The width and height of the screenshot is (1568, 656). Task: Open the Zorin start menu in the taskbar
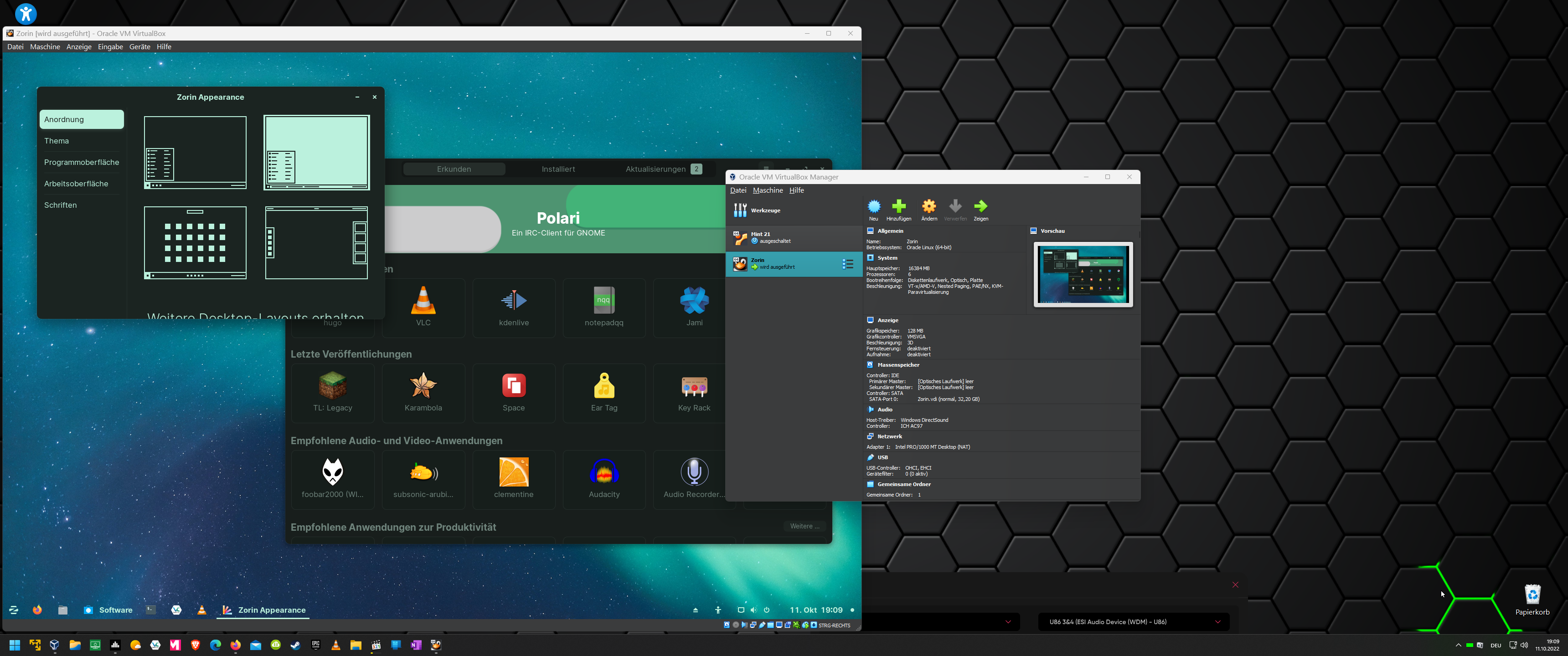(13, 610)
